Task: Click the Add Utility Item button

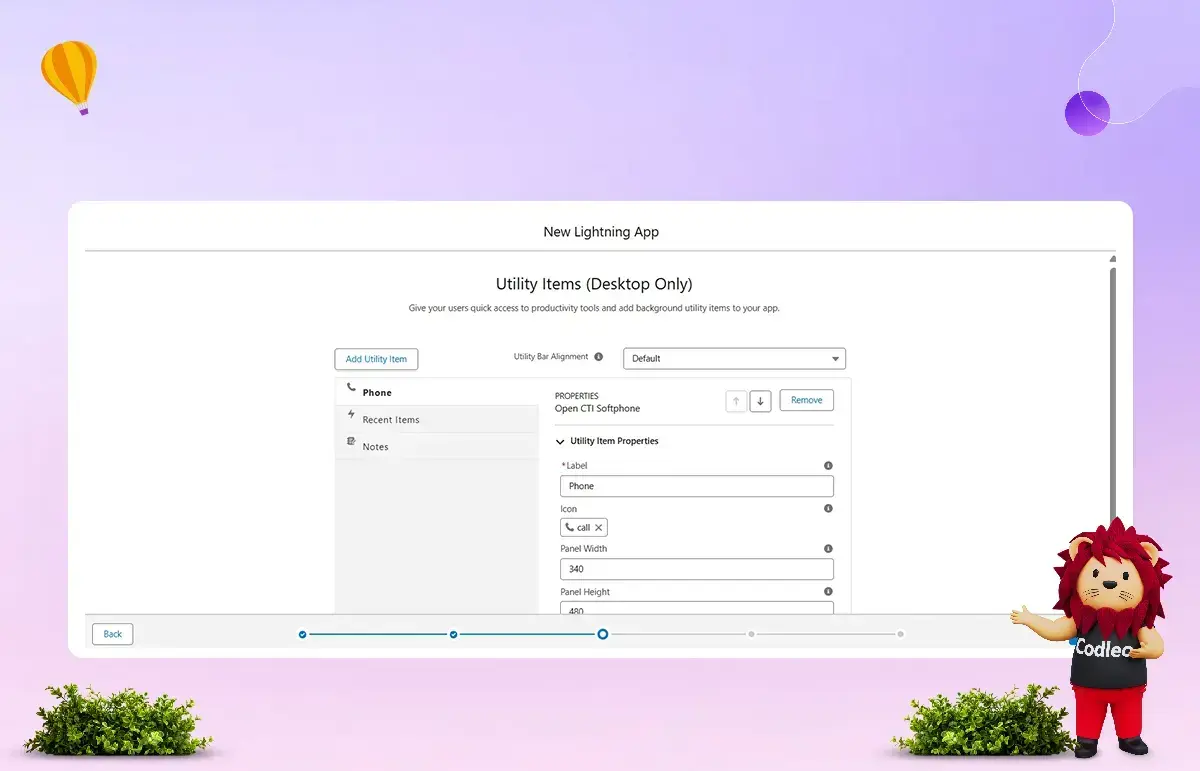Action: (x=376, y=359)
